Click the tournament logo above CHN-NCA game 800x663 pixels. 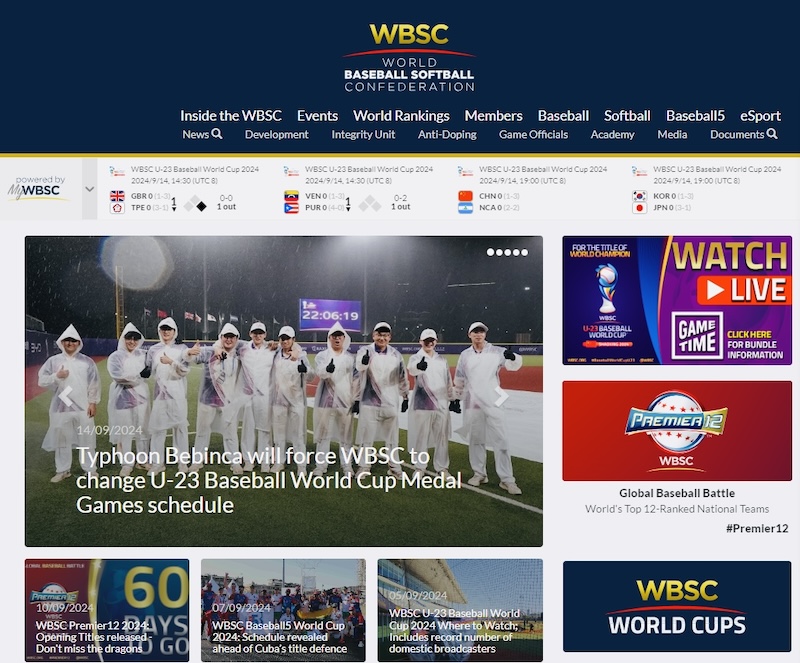(465, 171)
